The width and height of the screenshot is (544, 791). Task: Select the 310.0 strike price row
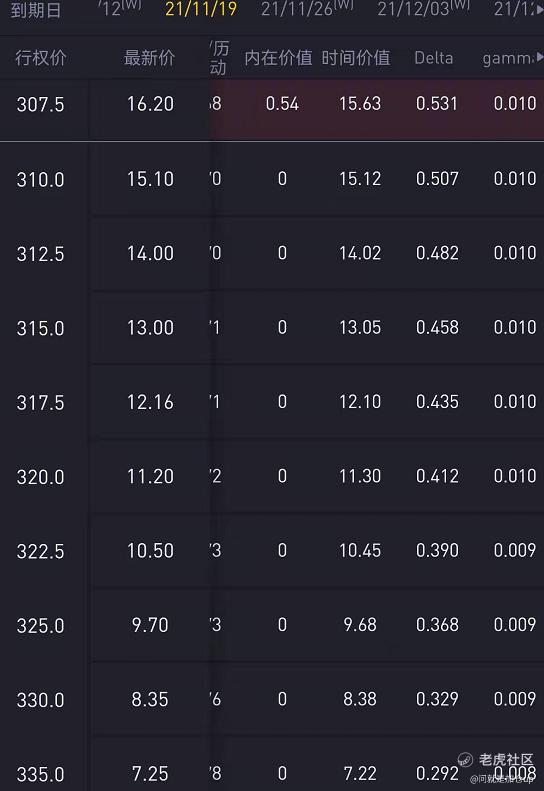272,179
